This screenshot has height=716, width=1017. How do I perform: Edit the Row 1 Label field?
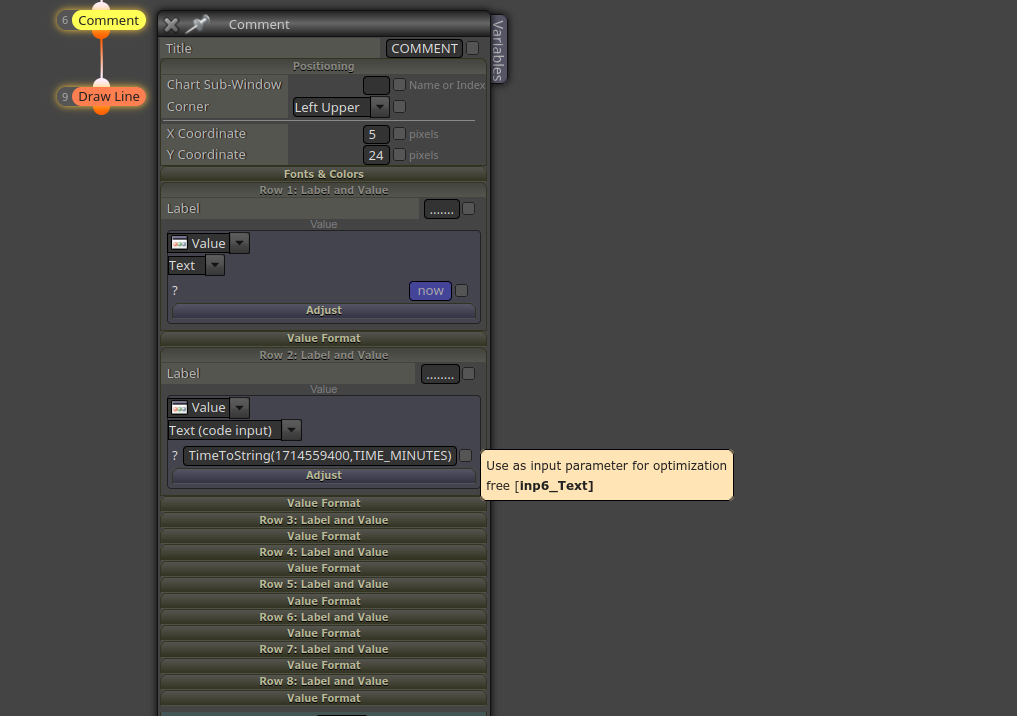442,209
